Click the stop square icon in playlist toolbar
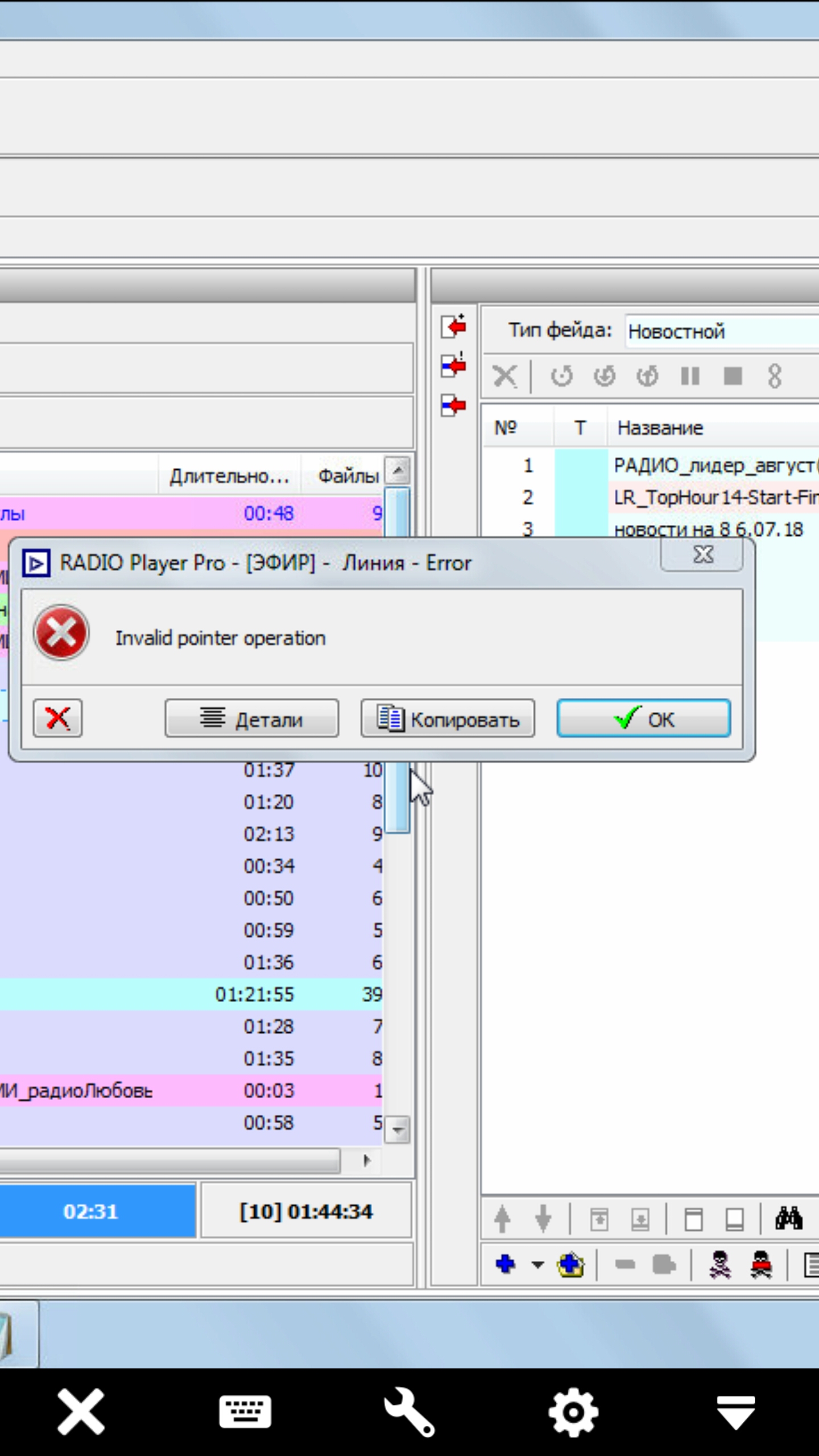 click(x=733, y=376)
